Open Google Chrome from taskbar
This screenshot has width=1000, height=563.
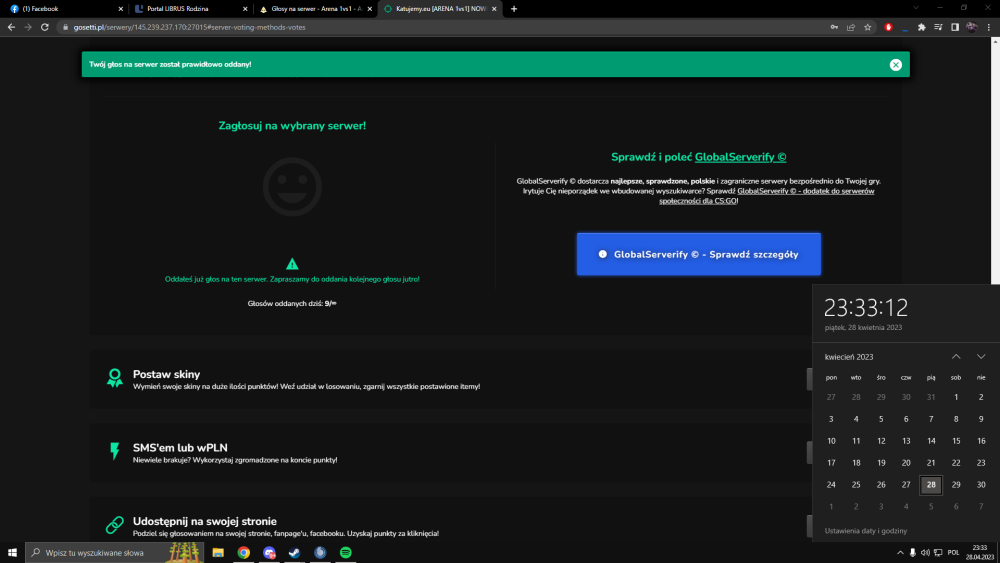tap(244, 553)
